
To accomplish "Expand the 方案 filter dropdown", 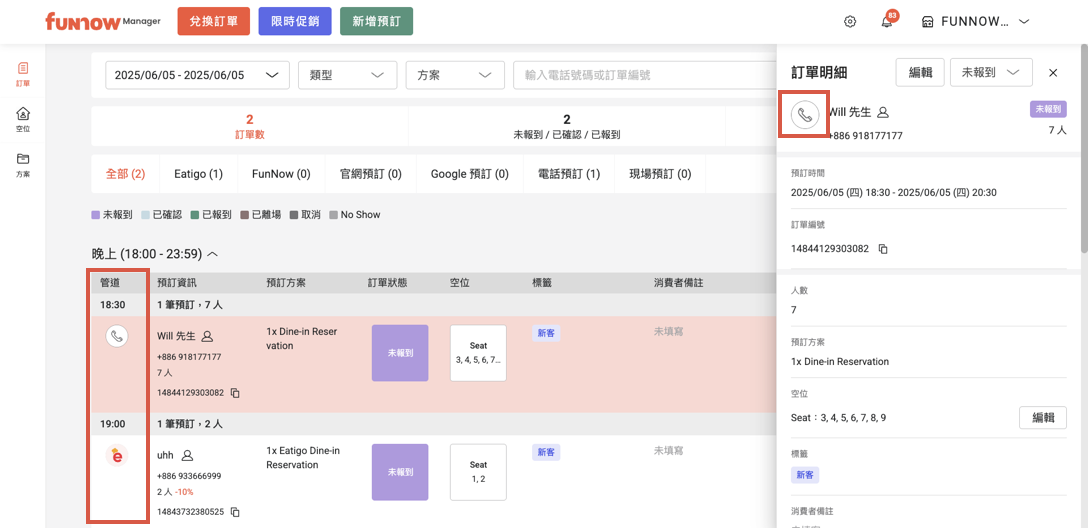I will tap(454, 75).
